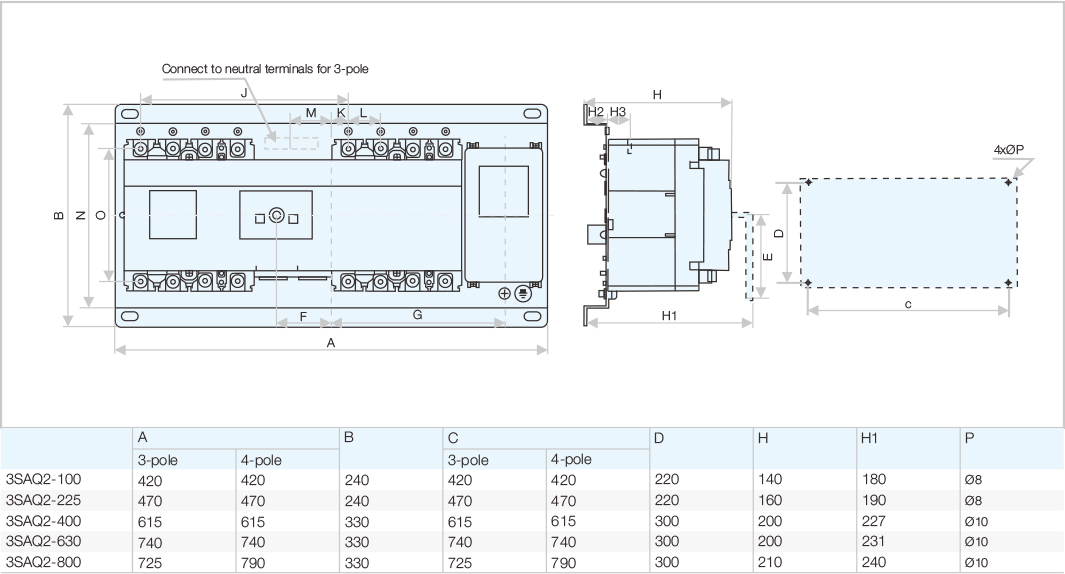
Task: Click the 3-pole subheader under column C
Action: (468, 460)
